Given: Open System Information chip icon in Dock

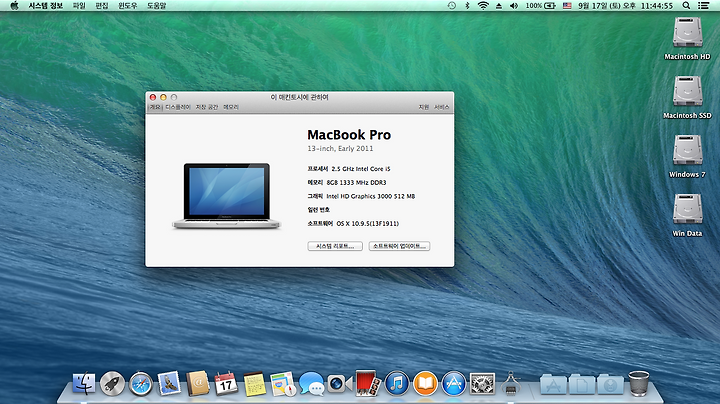Looking at the screenshot, I should pos(511,384).
